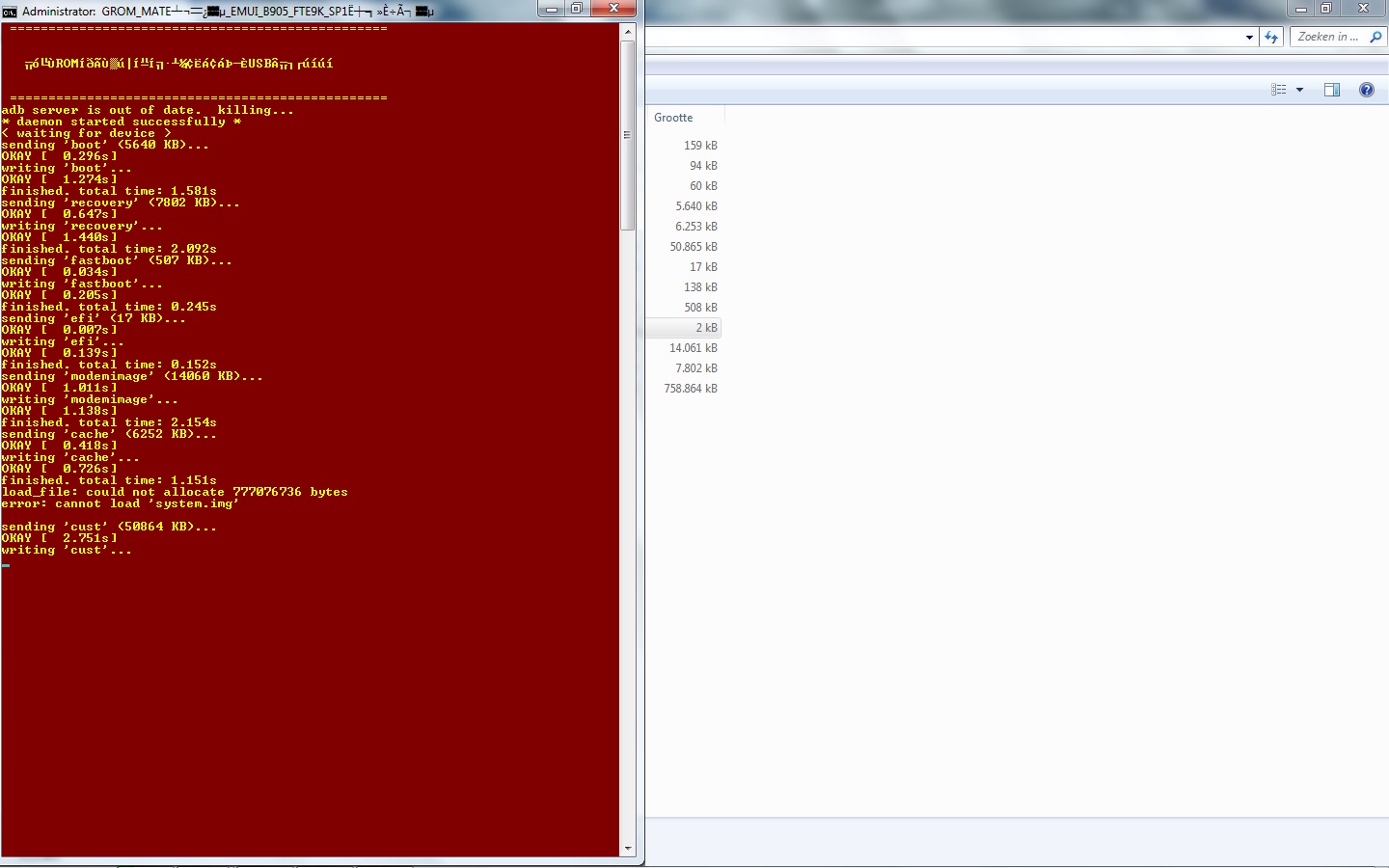Viewport: 1389px width, 868px height.
Task: Open Explorer help via blue question mark
Action: click(x=1366, y=90)
